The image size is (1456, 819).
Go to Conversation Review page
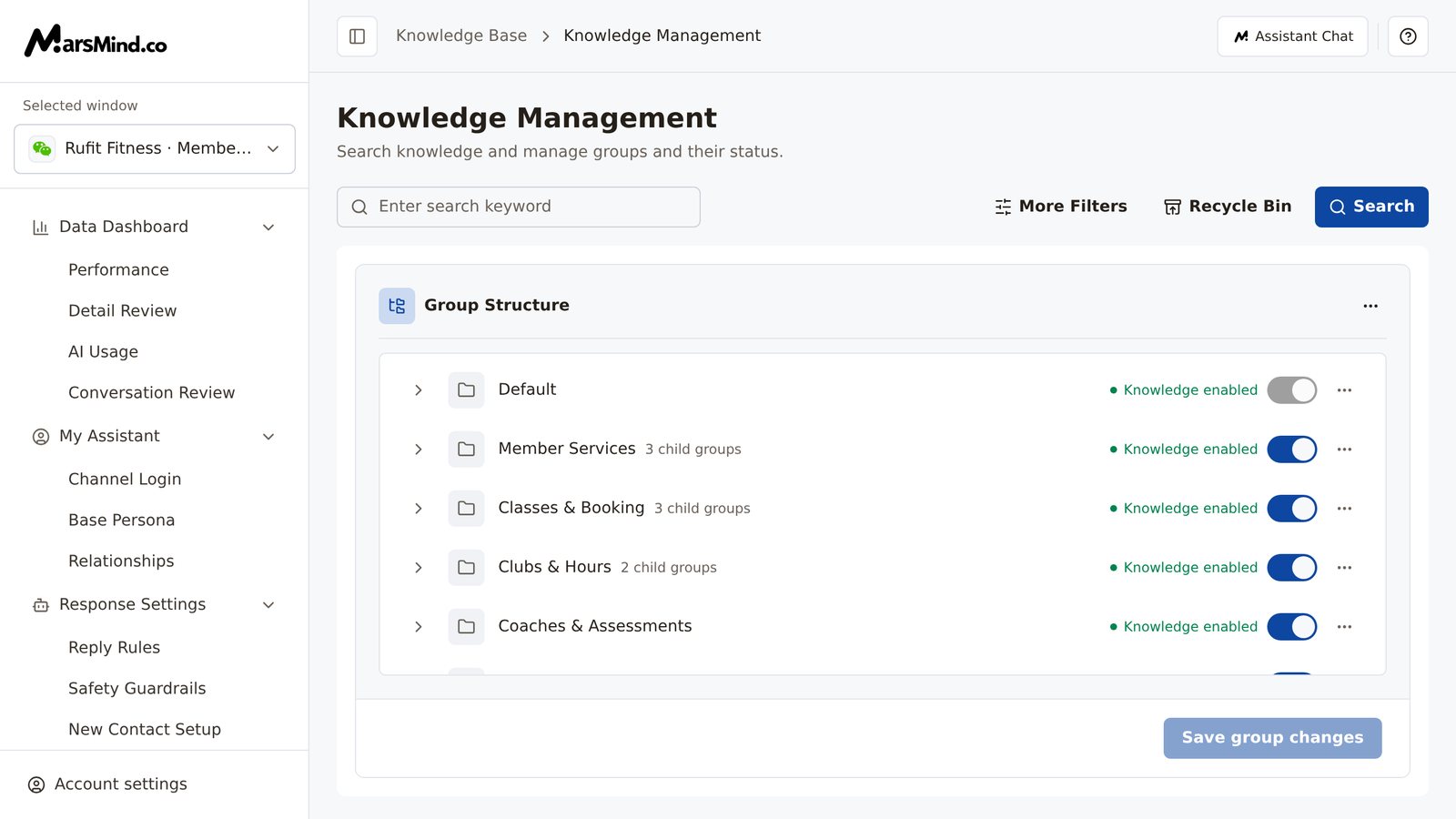(x=151, y=393)
